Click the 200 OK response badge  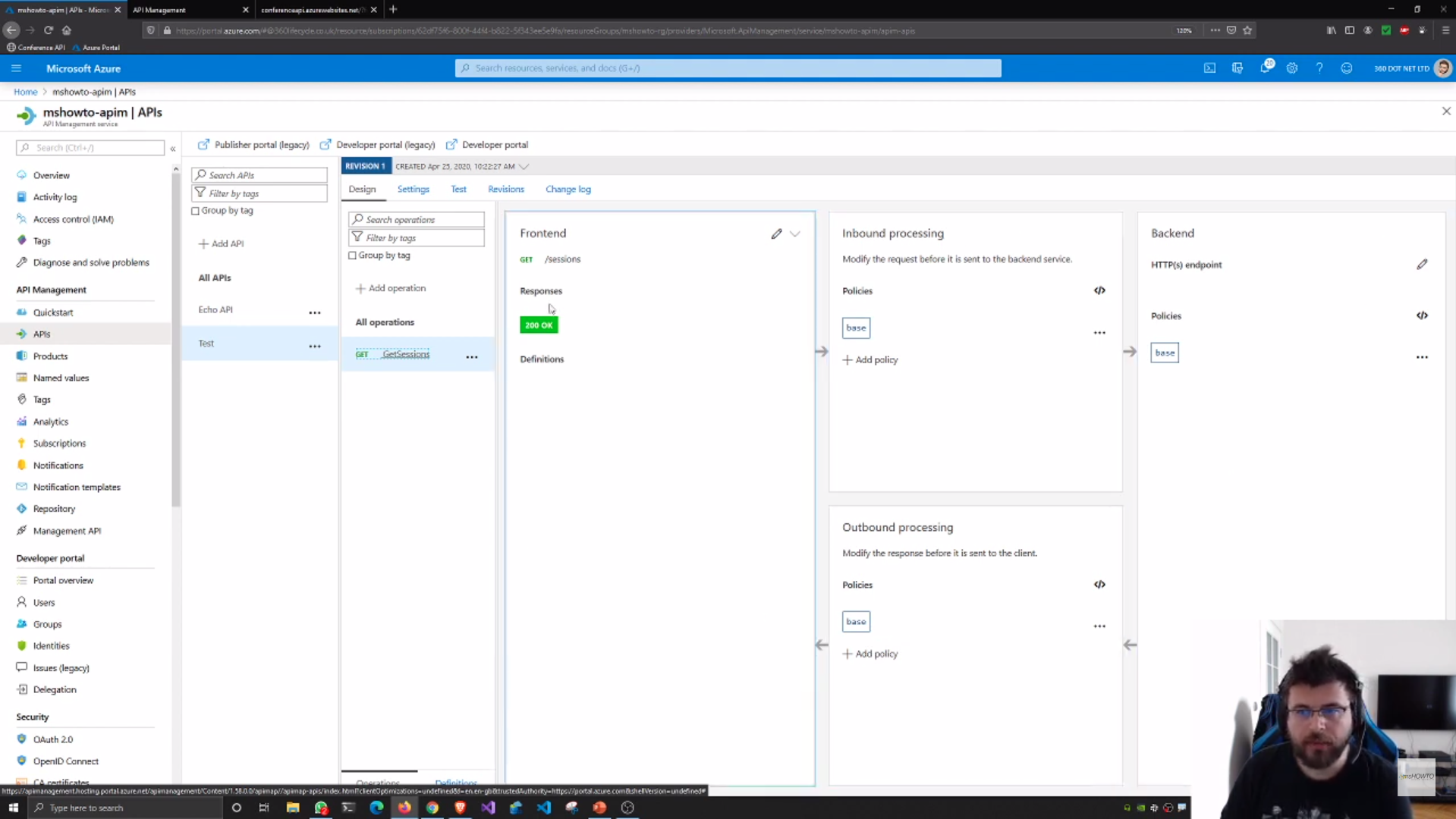[539, 325]
